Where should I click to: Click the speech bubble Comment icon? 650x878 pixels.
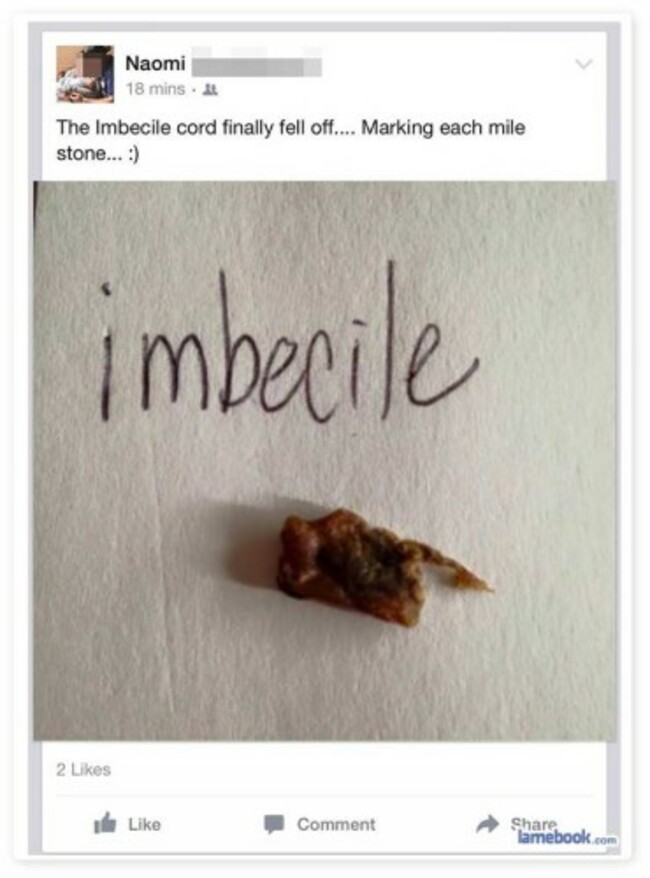coord(274,824)
